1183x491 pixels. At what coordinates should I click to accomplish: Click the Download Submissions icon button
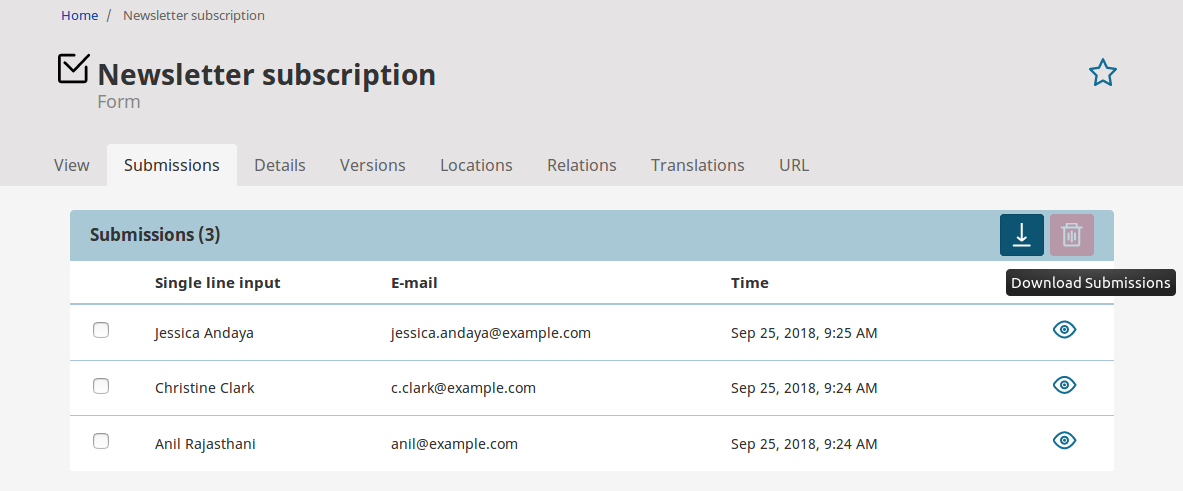(x=1021, y=235)
